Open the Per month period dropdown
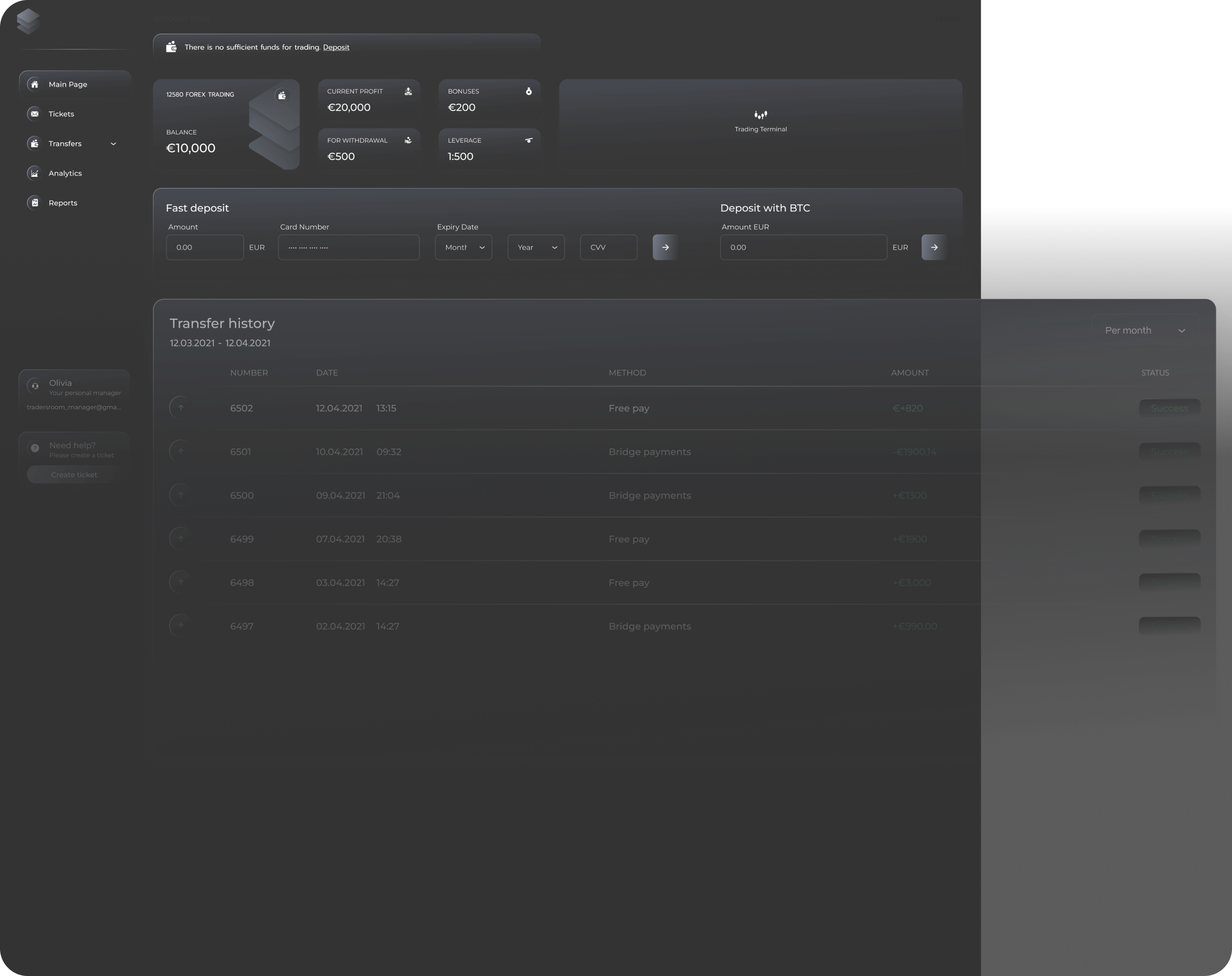Image resolution: width=1232 pixels, height=976 pixels. click(x=1145, y=330)
